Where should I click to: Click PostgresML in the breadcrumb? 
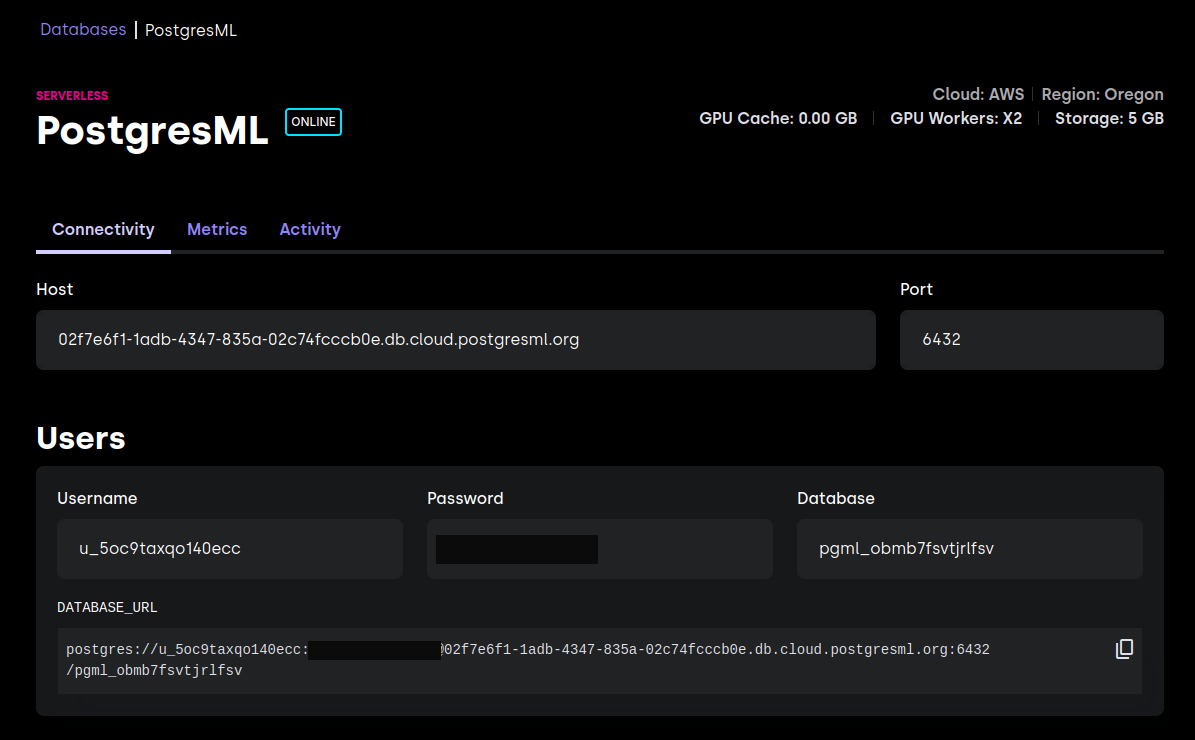[191, 30]
